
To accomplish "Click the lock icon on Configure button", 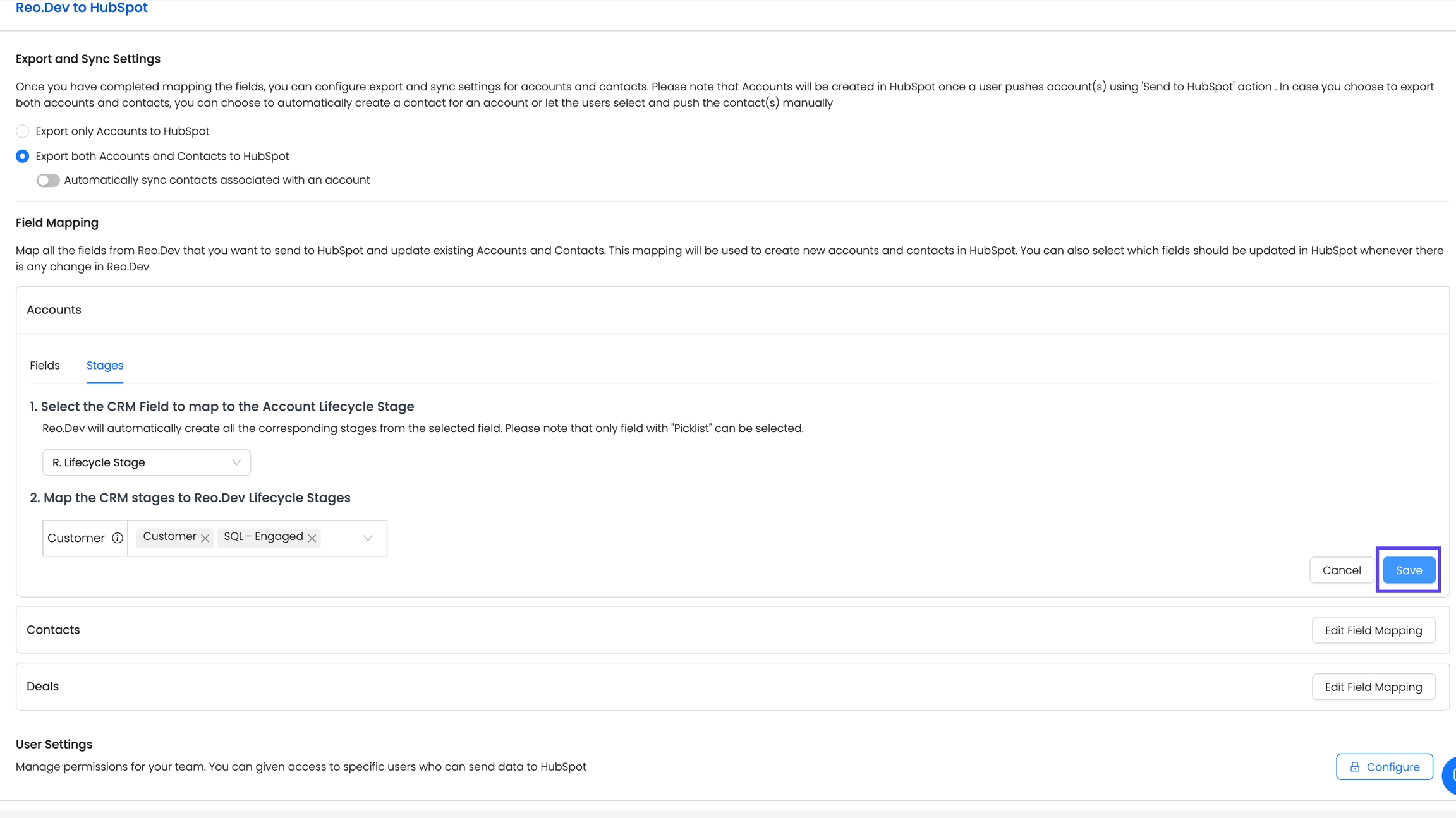I will click(x=1354, y=767).
